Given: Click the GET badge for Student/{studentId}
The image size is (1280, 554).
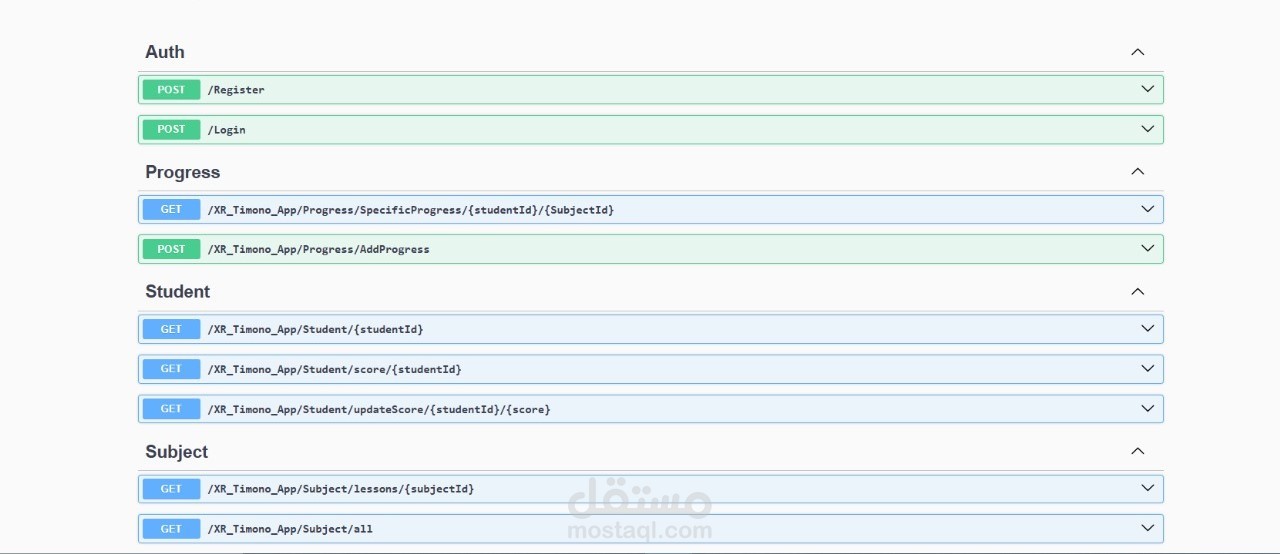Looking at the screenshot, I should 171,329.
